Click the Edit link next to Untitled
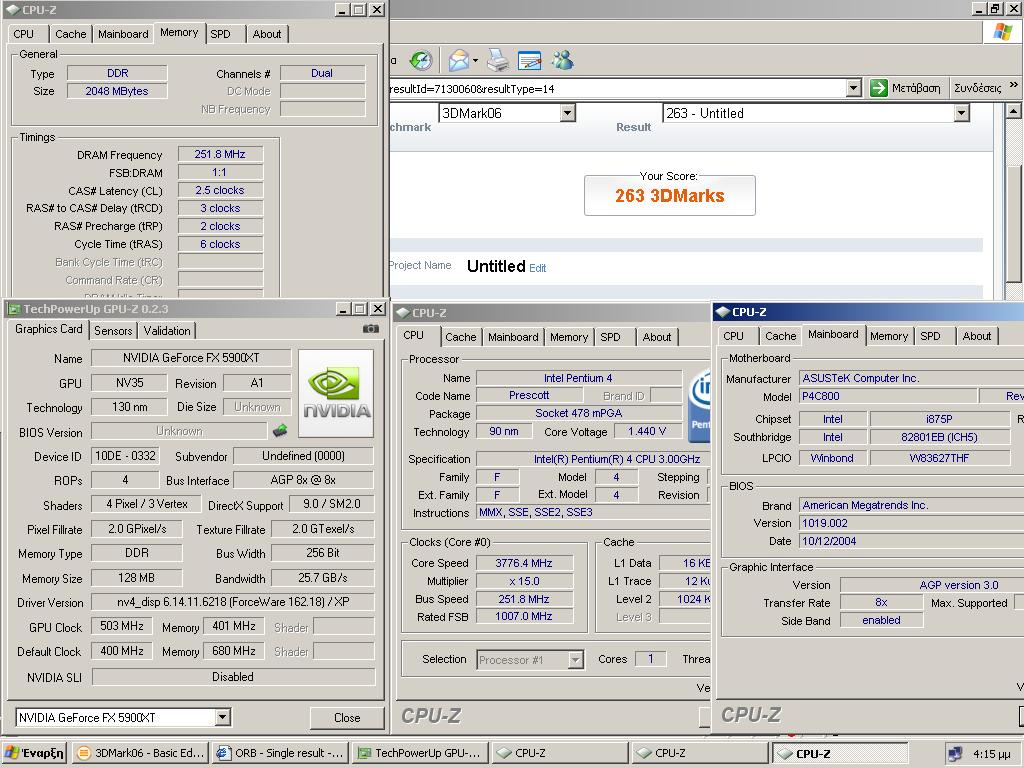This screenshot has height=768, width=1024. coord(537,268)
